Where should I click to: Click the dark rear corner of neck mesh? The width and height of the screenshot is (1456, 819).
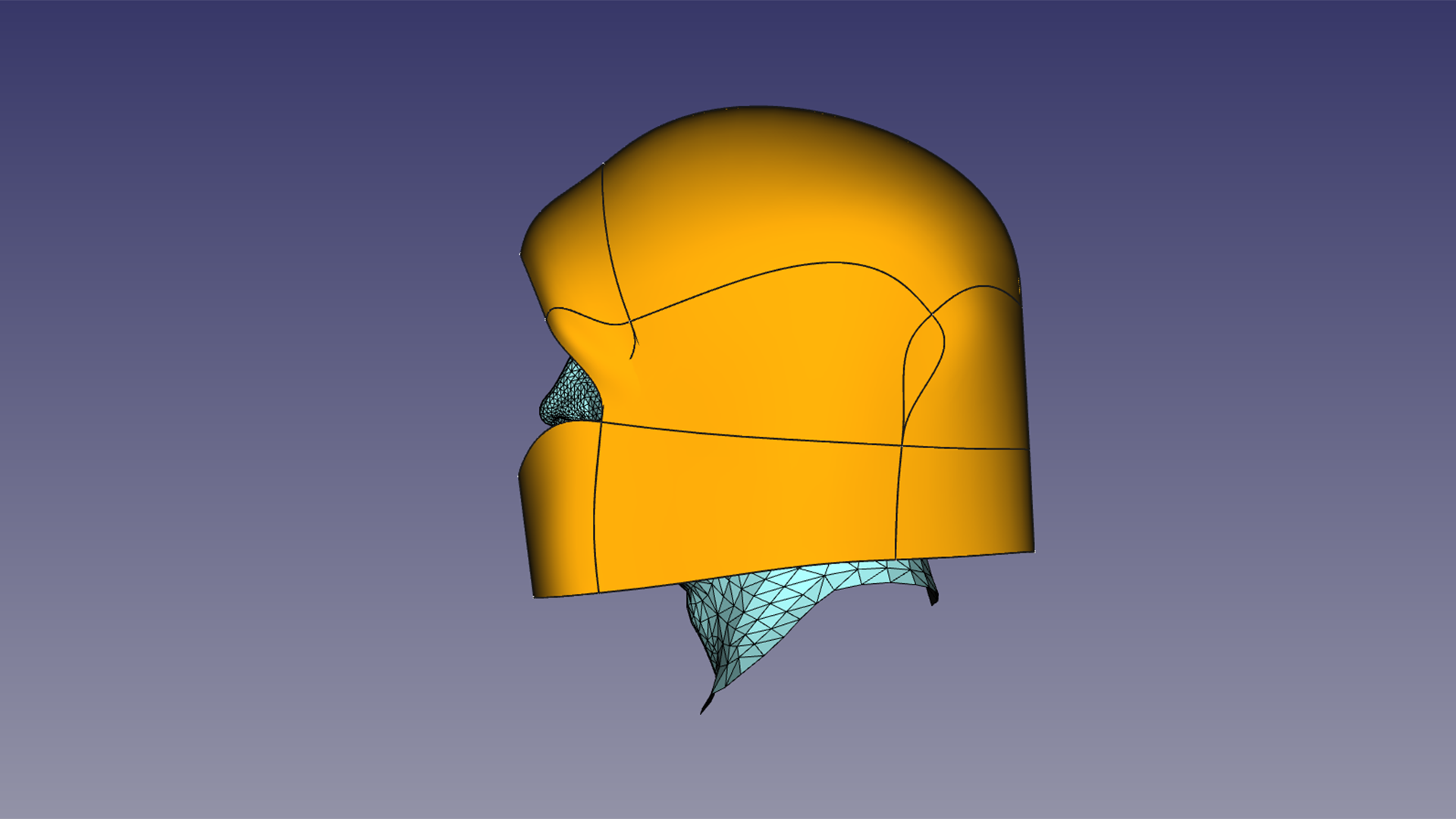click(934, 598)
